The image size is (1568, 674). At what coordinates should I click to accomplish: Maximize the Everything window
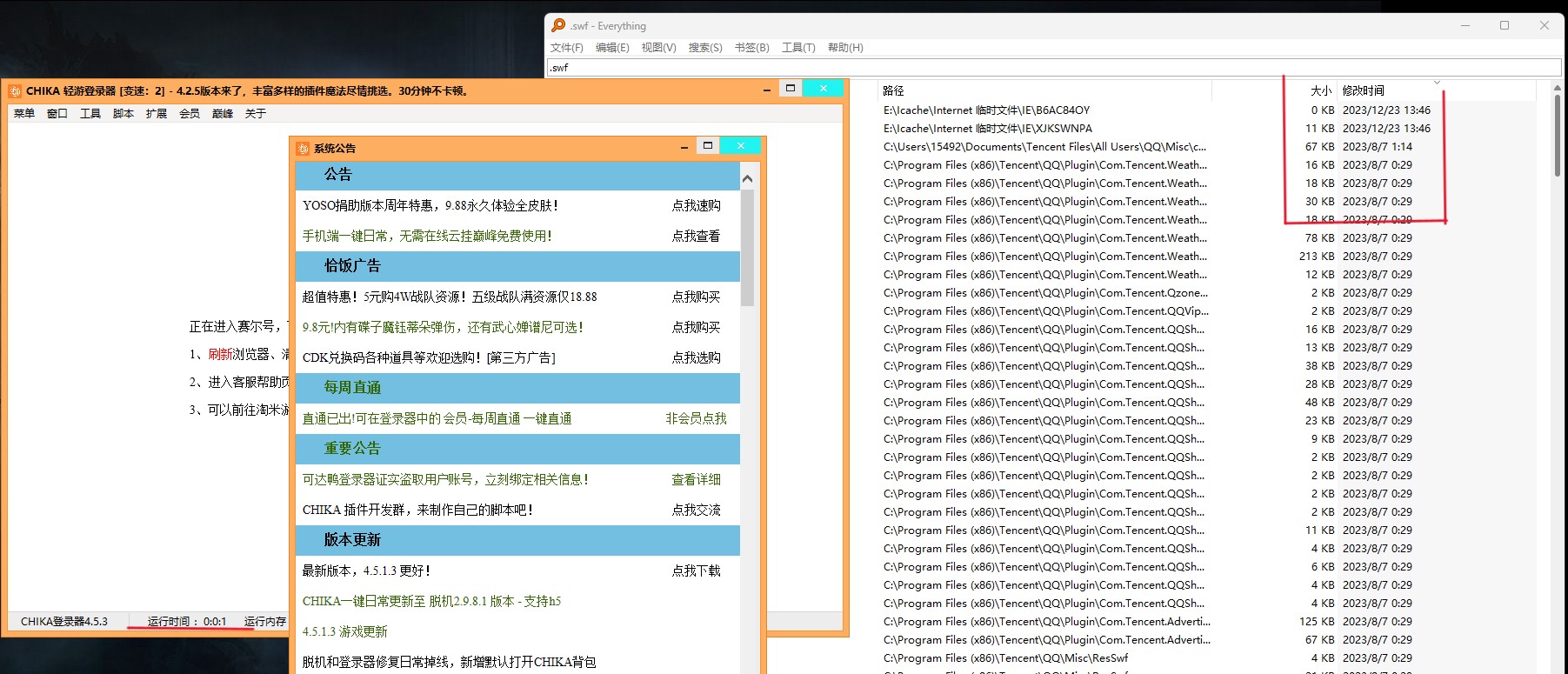click(x=1505, y=25)
